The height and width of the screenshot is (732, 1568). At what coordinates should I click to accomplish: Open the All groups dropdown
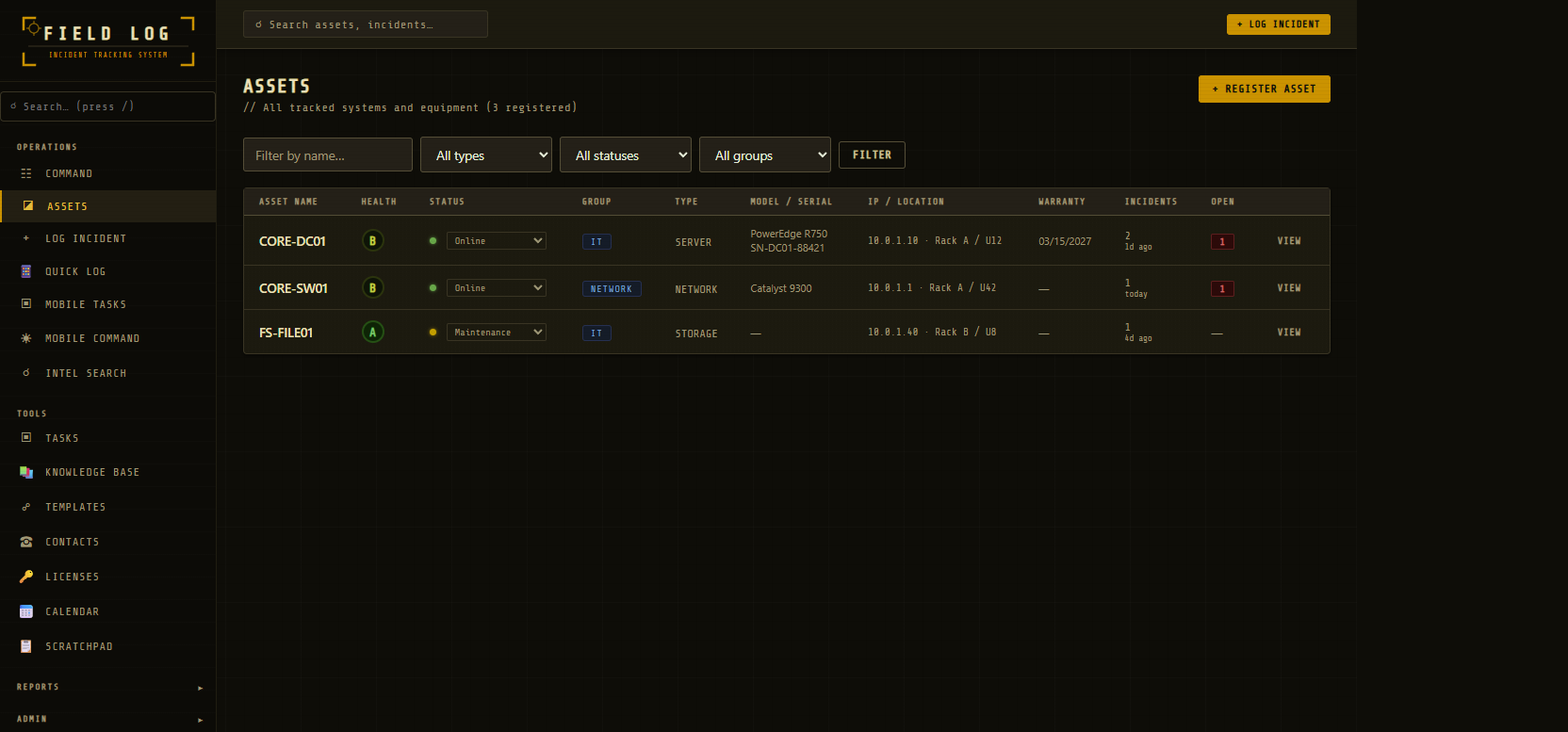pos(765,155)
